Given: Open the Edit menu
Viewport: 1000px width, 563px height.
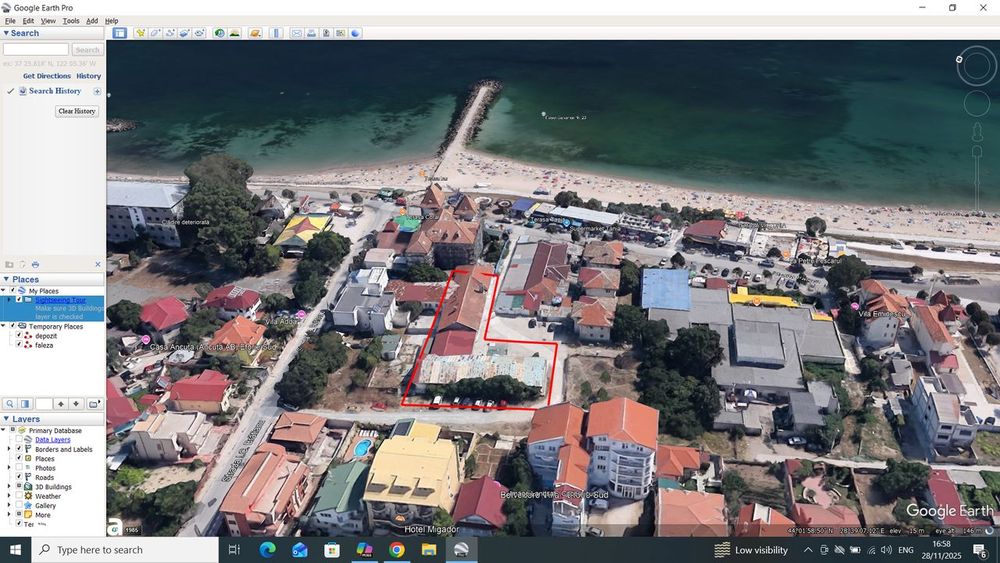Looking at the screenshot, I should pos(28,21).
